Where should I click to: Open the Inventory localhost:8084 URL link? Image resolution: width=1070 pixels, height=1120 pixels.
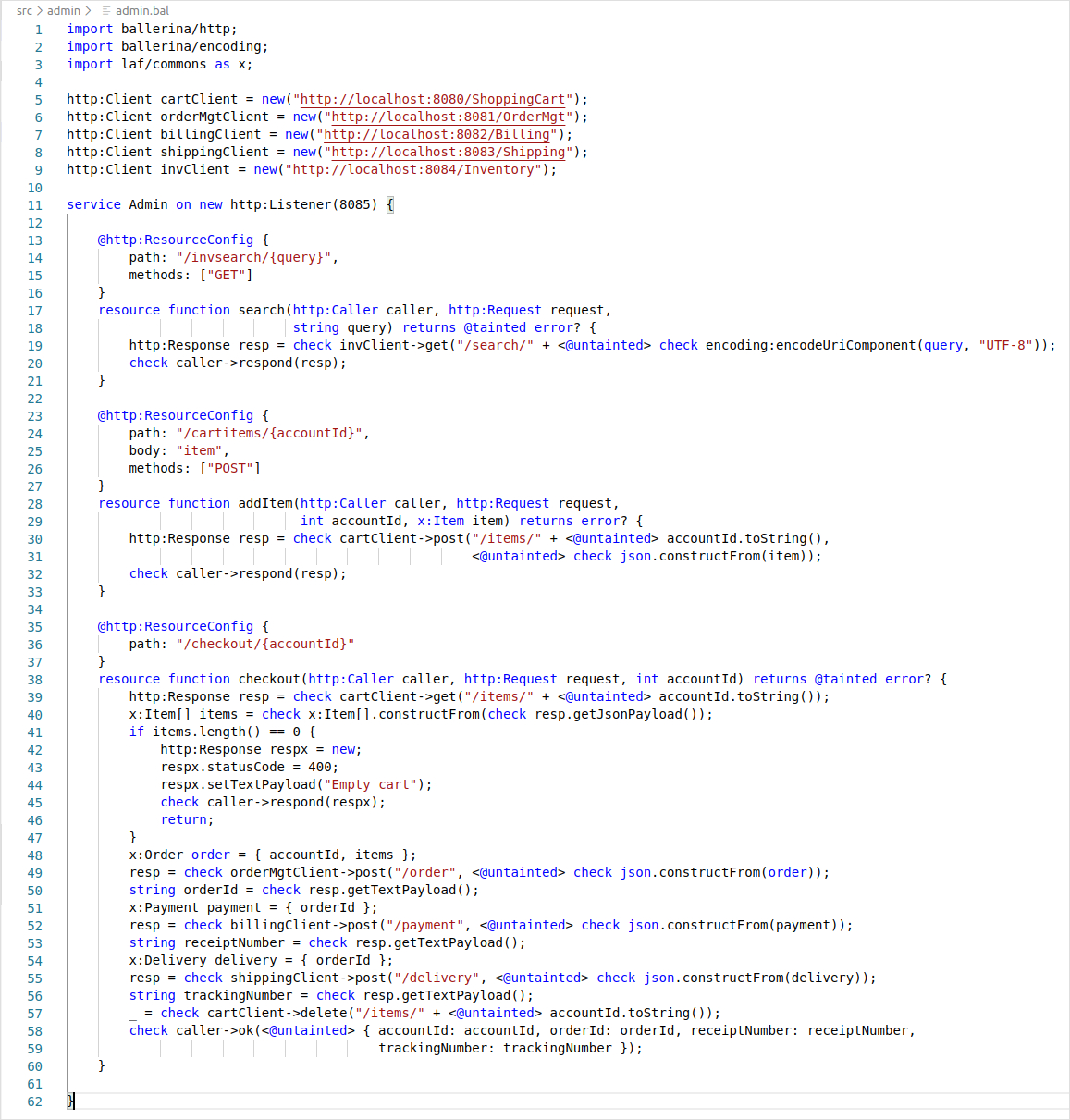tap(413, 169)
